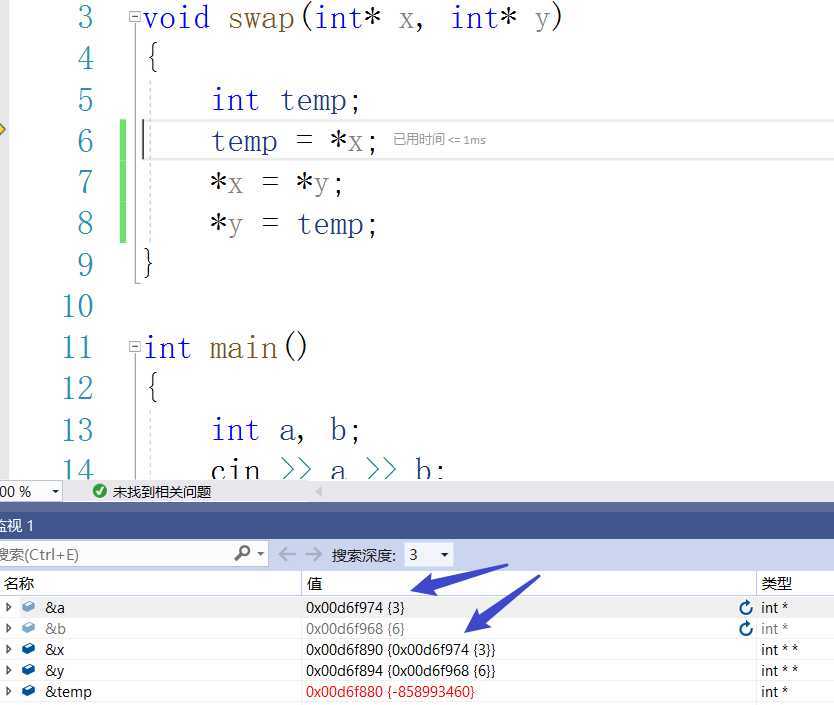Click the watch search magnifier icon
834x705 pixels.
click(x=243, y=553)
